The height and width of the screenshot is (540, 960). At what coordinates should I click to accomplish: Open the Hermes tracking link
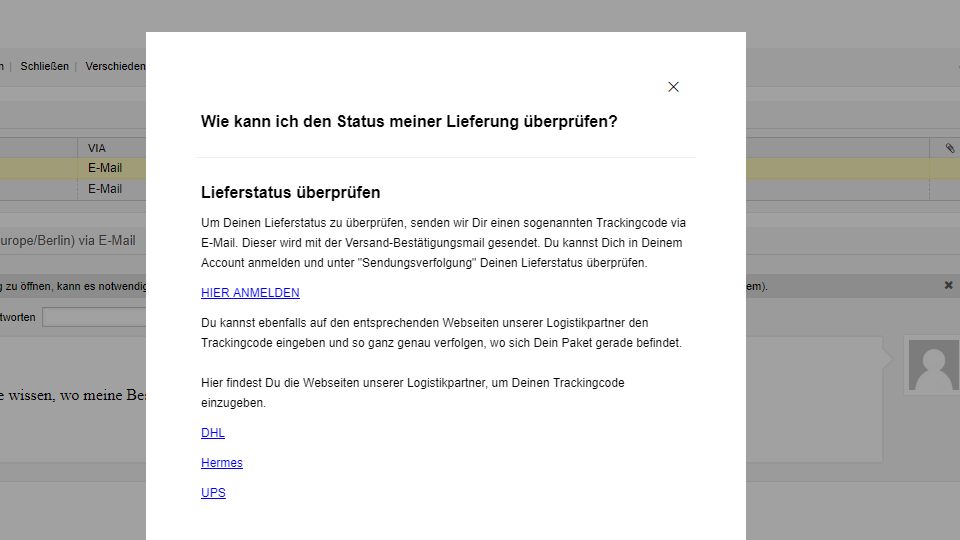[222, 463]
